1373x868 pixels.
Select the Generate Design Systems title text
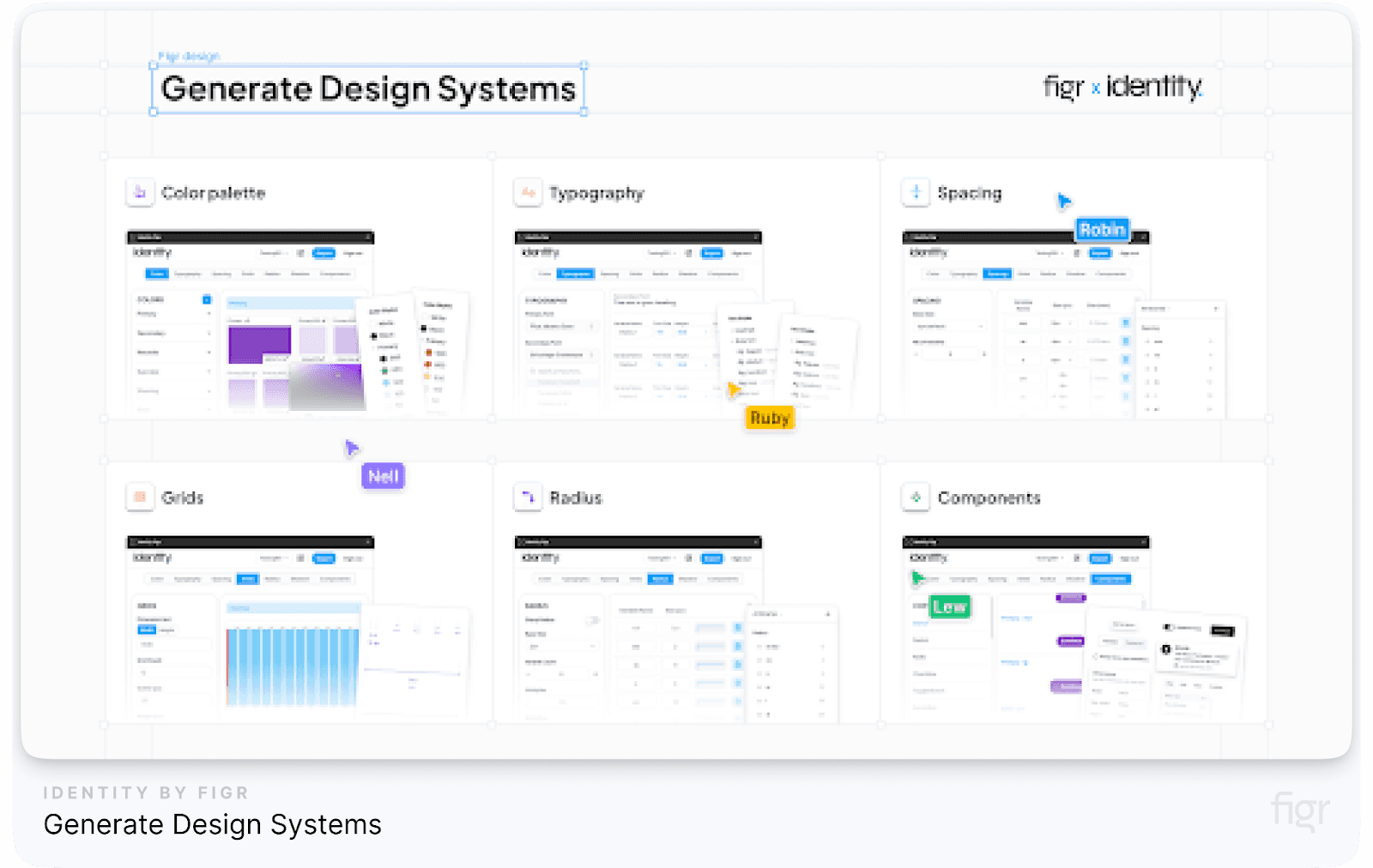[369, 88]
